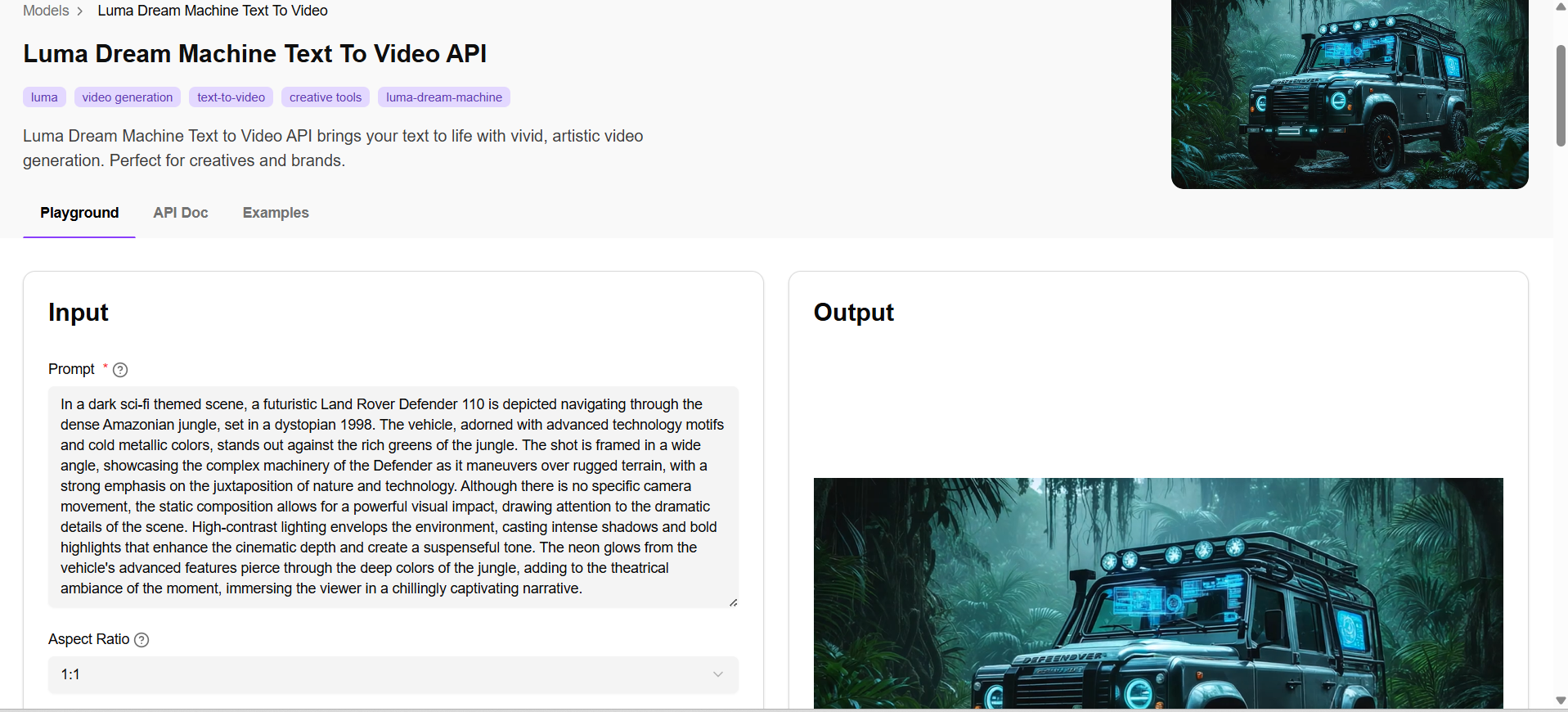Click the "text-to-video" tag

pos(231,97)
